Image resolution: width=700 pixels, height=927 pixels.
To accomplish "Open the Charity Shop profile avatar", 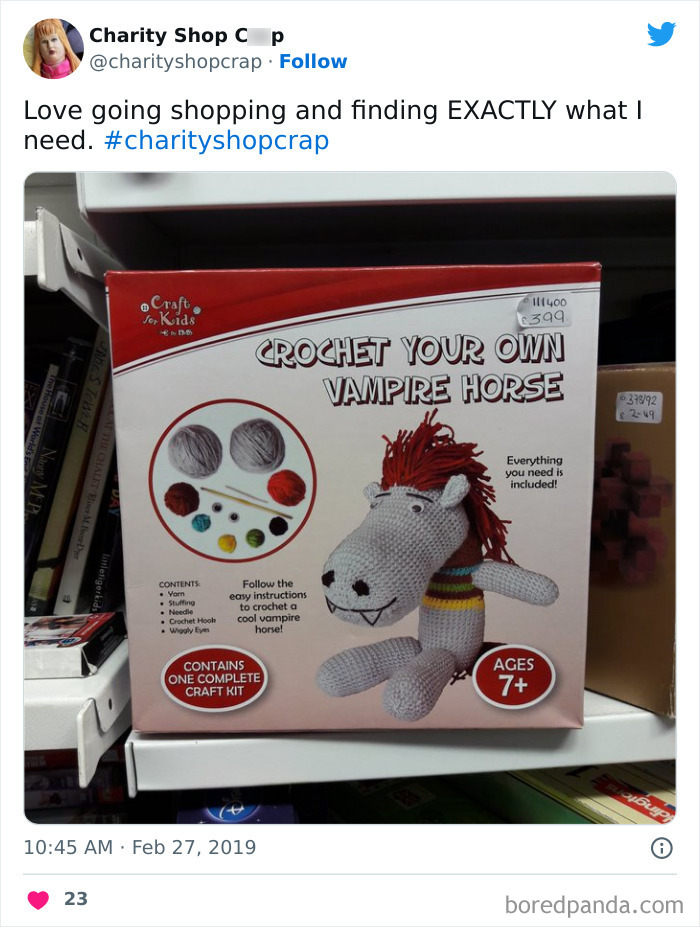I will pos(53,48).
